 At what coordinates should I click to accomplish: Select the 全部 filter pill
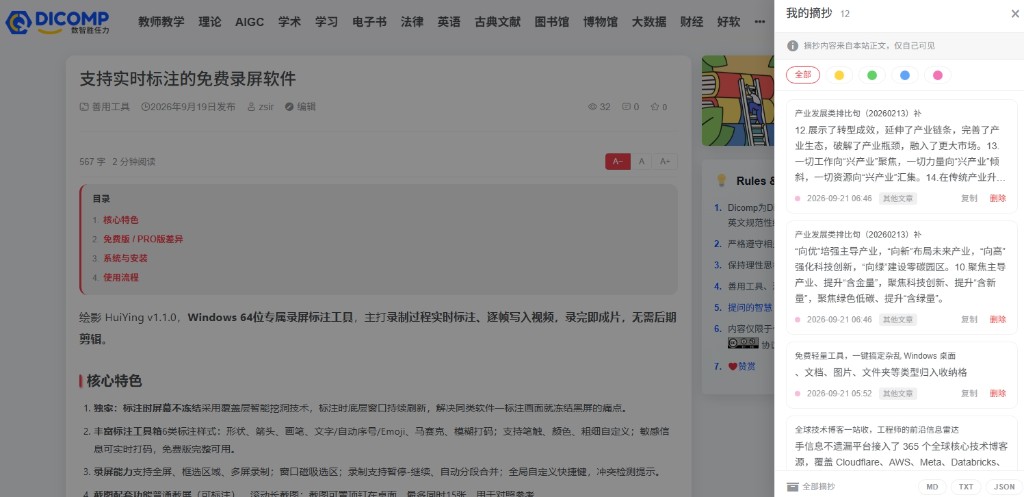coord(803,75)
